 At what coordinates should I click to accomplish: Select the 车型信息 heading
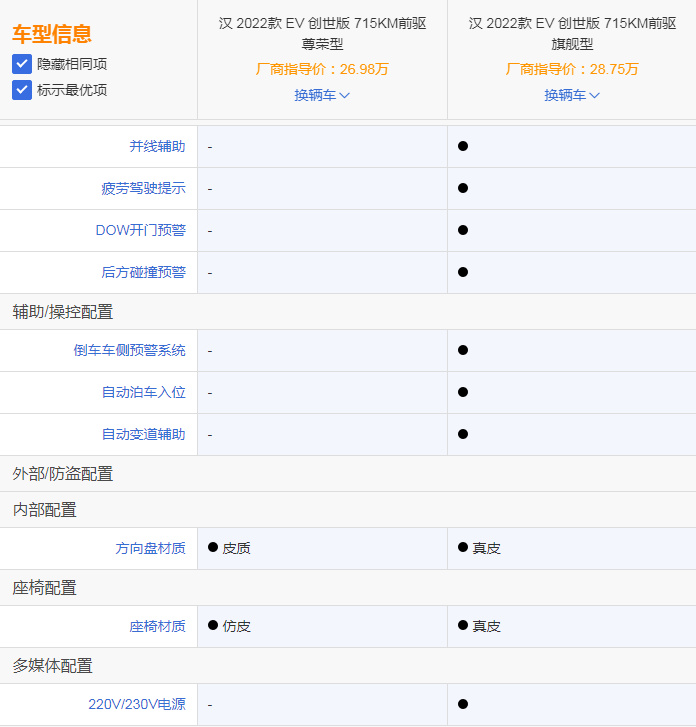coord(52,34)
